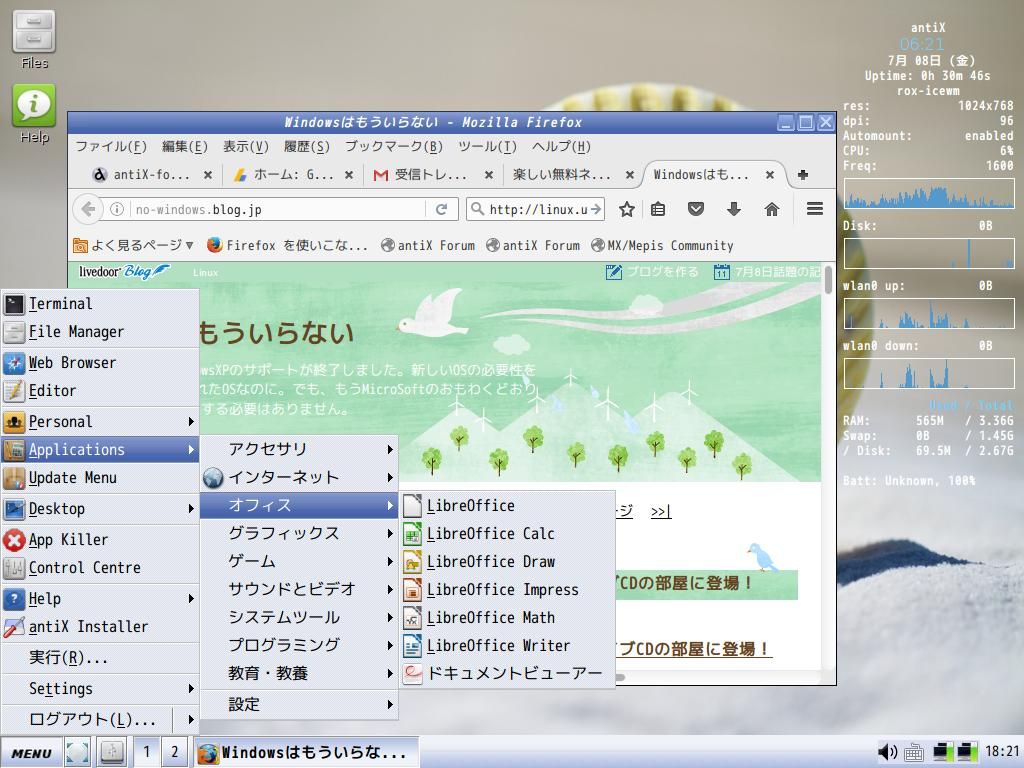Open the ツール(T) menu

click(x=487, y=146)
